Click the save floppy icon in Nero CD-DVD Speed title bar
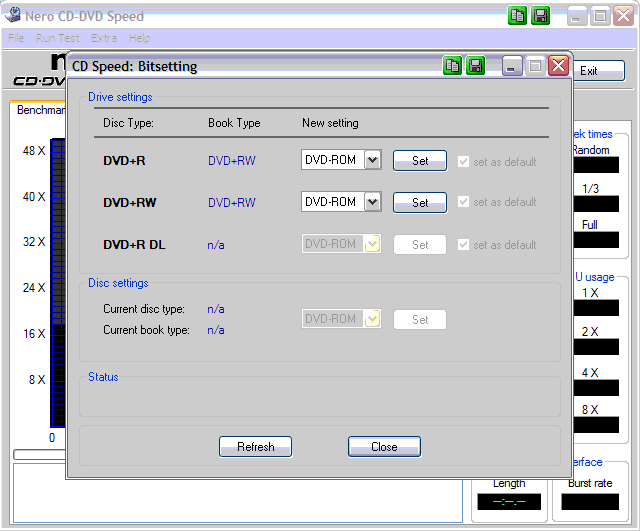640x531 pixels. tap(541, 16)
